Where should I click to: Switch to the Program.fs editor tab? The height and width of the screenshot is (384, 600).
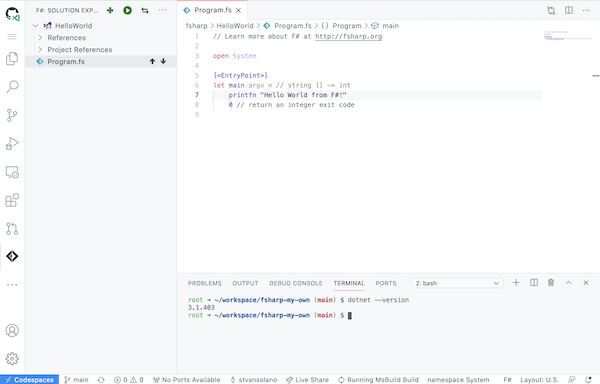pyautogui.click(x=212, y=10)
